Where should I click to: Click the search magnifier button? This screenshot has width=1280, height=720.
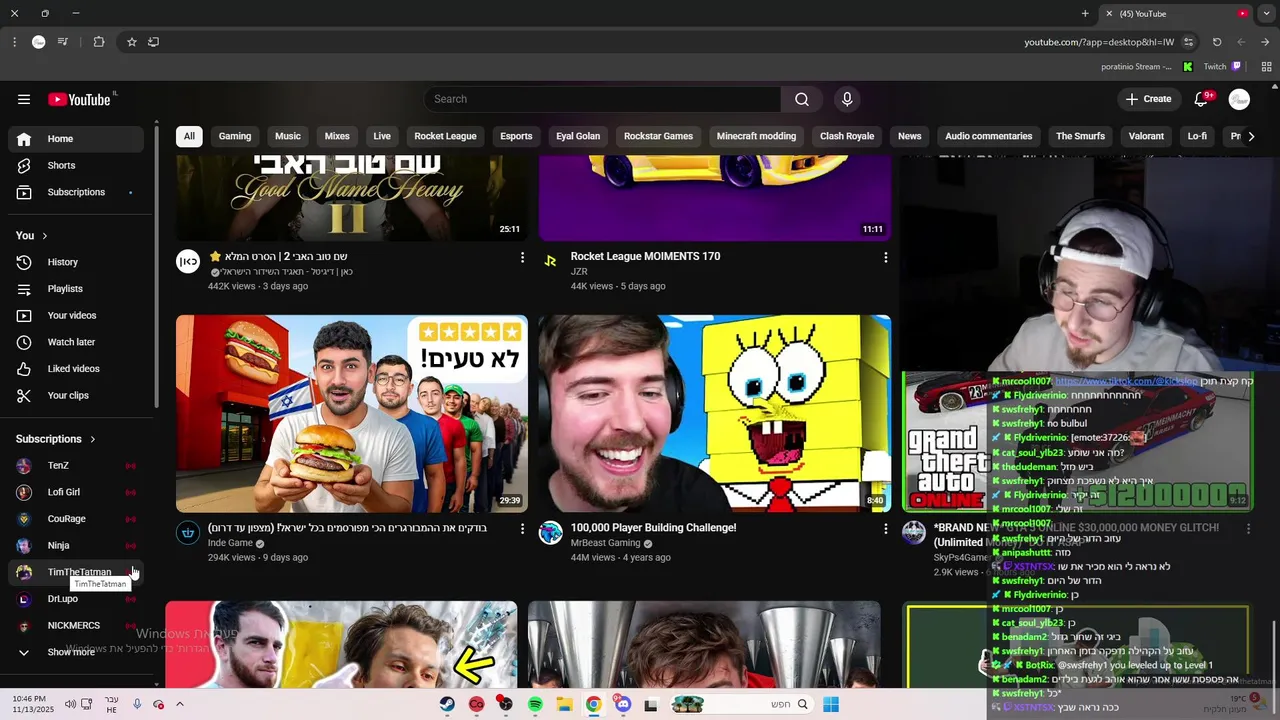802,99
